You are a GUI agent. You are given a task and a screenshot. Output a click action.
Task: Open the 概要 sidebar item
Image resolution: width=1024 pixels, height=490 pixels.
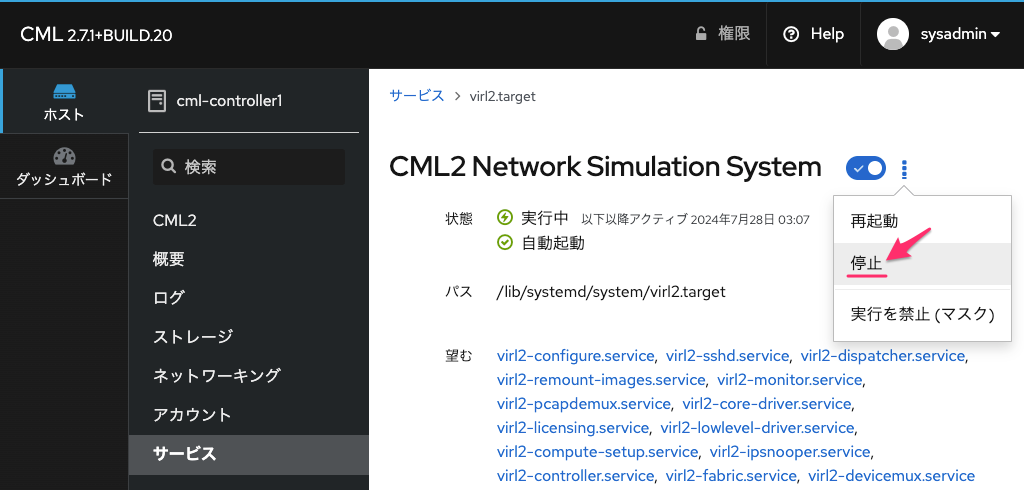tap(249, 259)
